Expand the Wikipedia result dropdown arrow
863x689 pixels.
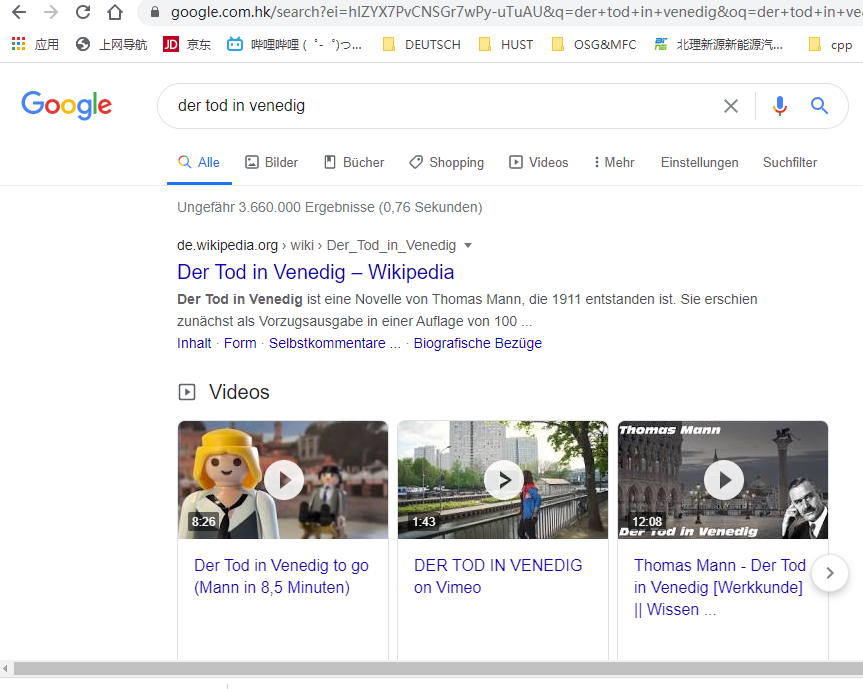point(468,245)
